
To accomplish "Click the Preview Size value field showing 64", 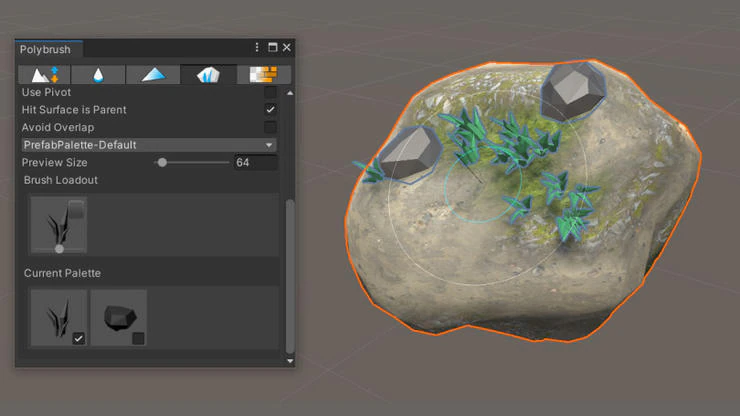I will [x=255, y=162].
